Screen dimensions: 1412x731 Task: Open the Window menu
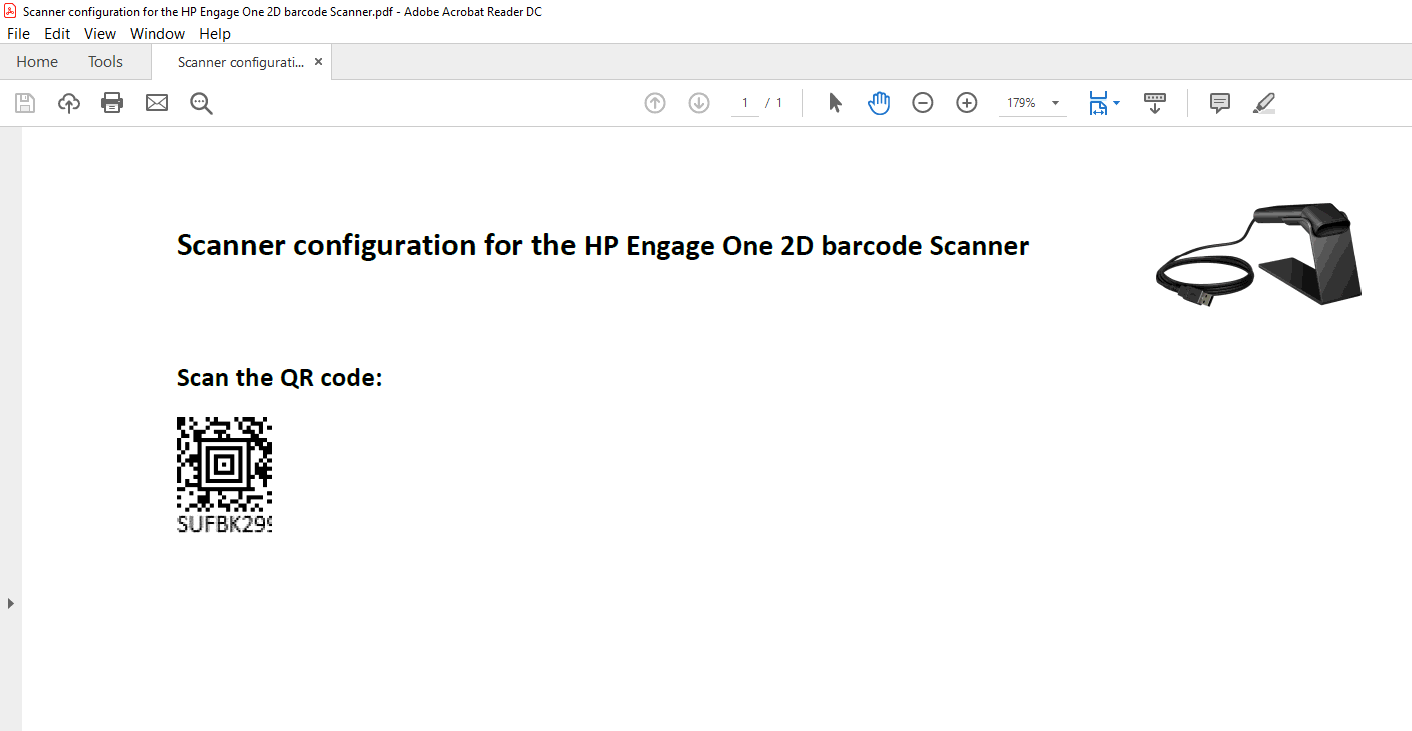pyautogui.click(x=157, y=33)
